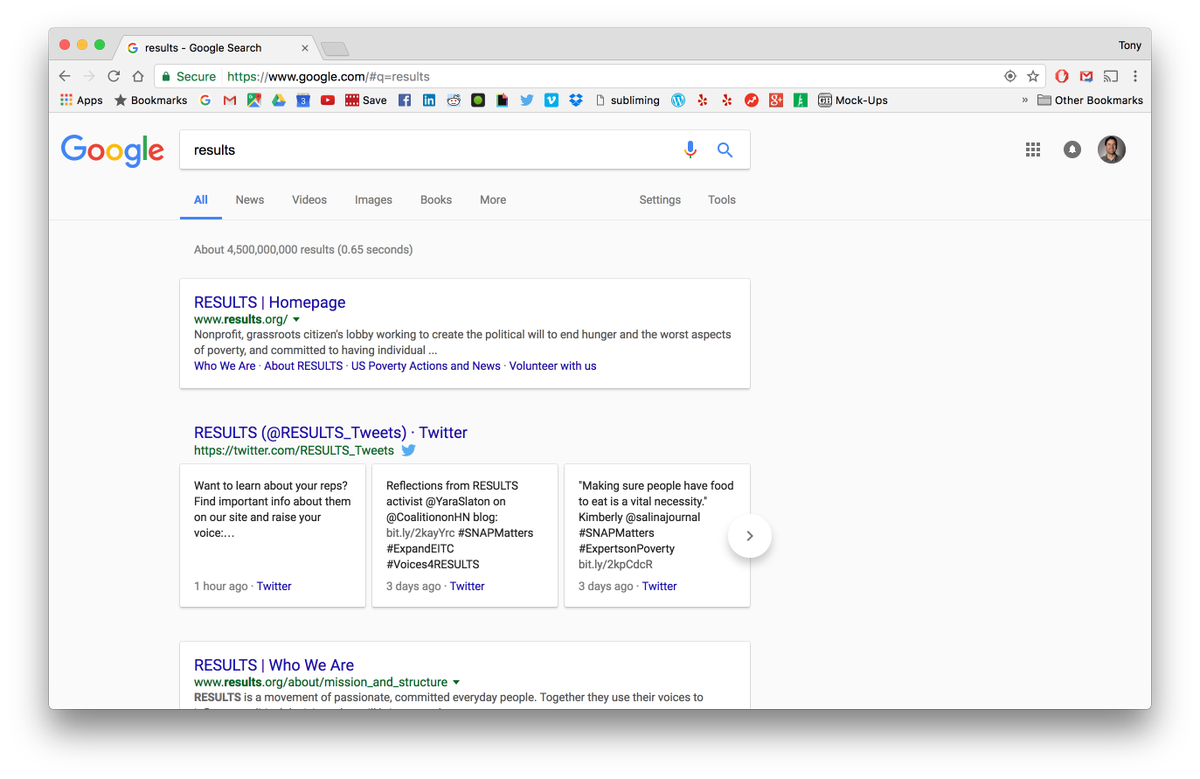Image resolution: width=1200 pixels, height=779 pixels.
Task: Reload the current page
Action: pos(114,76)
